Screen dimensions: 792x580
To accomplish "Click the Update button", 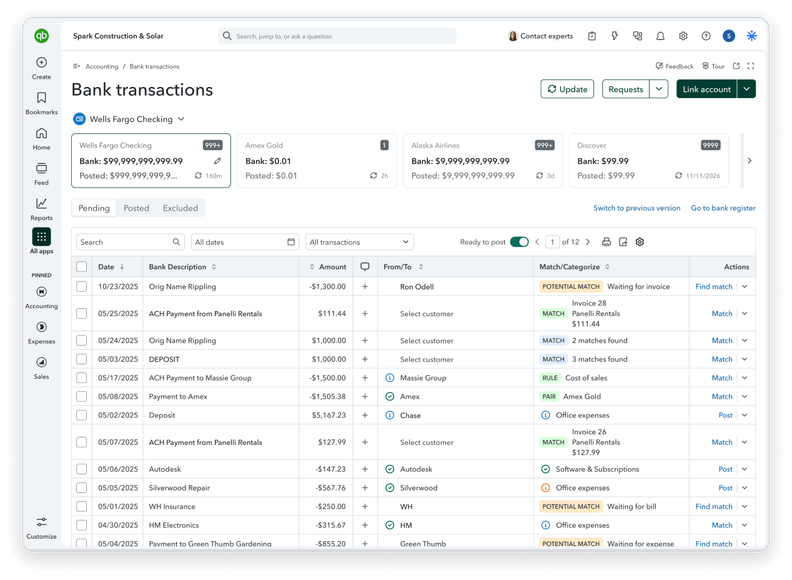I will pyautogui.click(x=567, y=89).
